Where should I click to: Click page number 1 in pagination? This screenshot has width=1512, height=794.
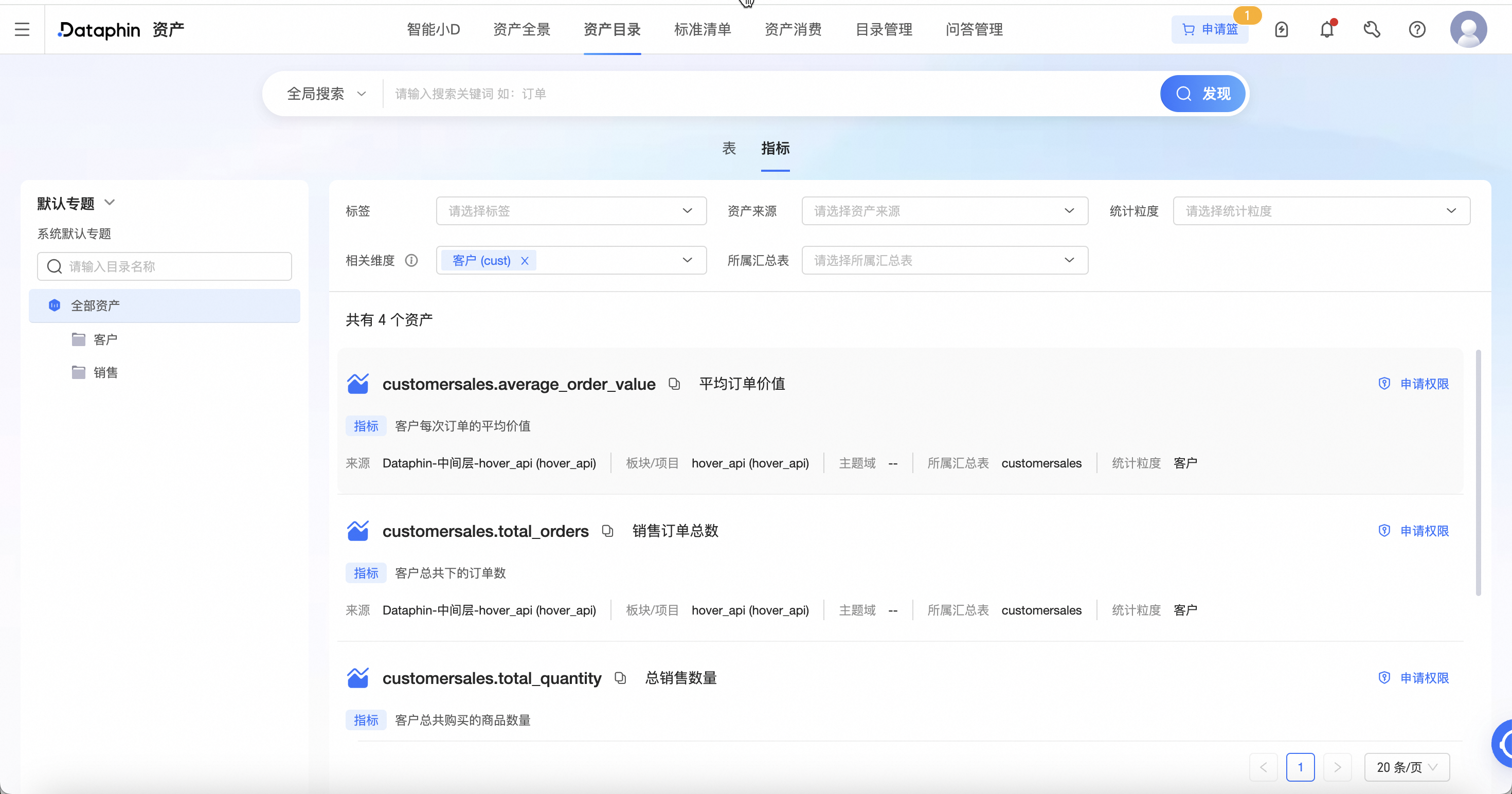tap(1301, 767)
